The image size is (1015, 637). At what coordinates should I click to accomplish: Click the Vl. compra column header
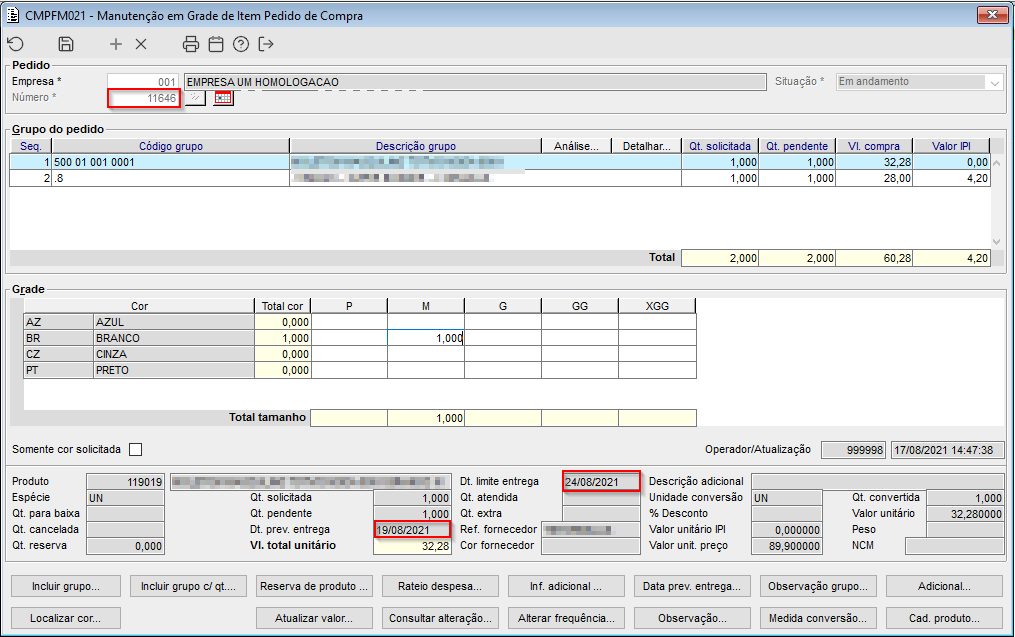[x=874, y=146]
